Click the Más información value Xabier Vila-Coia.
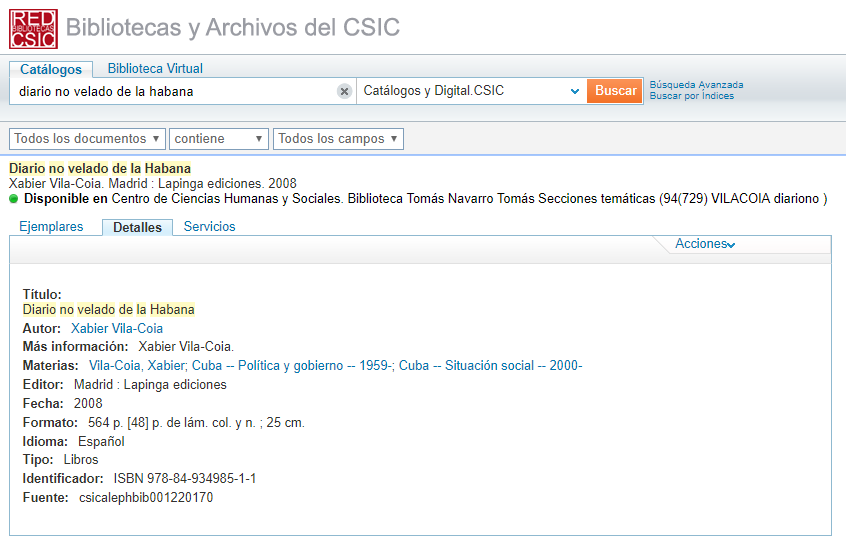Viewport: 846px width, 546px height. click(186, 346)
